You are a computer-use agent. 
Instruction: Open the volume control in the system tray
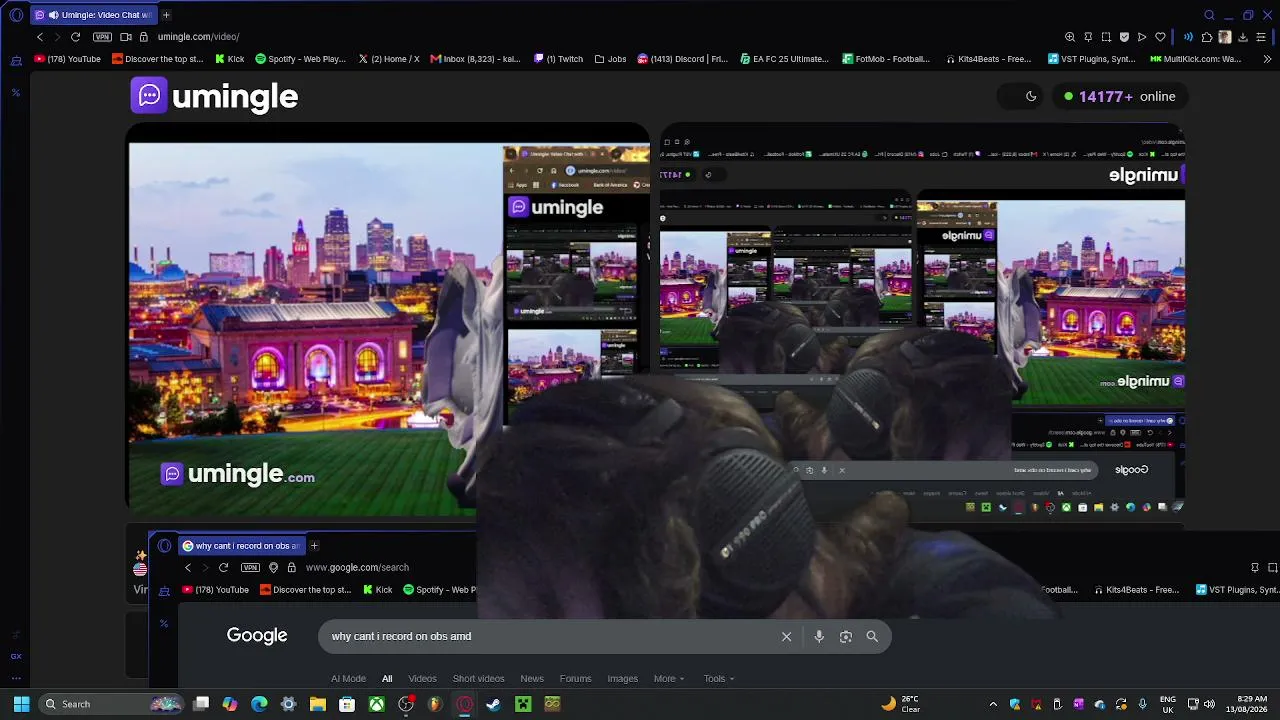[x=1209, y=704]
